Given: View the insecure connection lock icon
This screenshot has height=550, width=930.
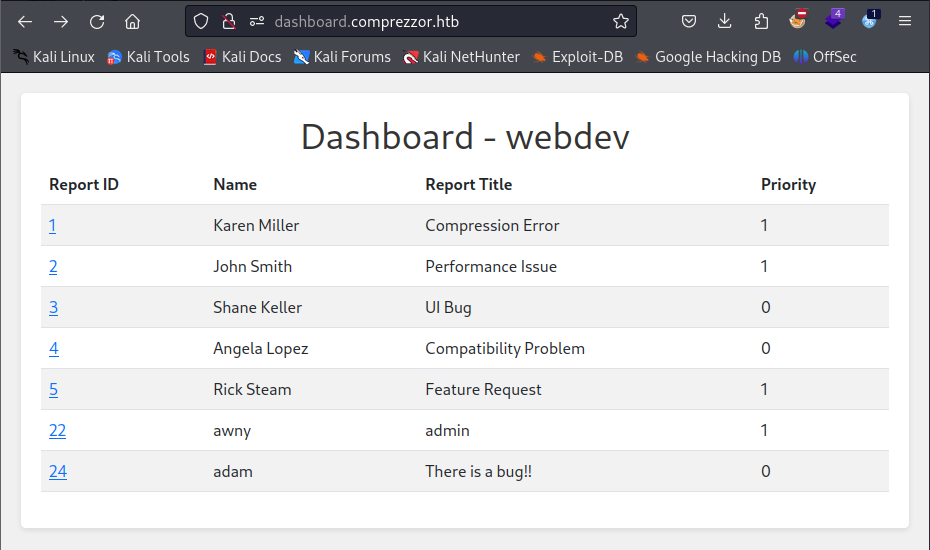Looking at the screenshot, I should (x=228, y=22).
